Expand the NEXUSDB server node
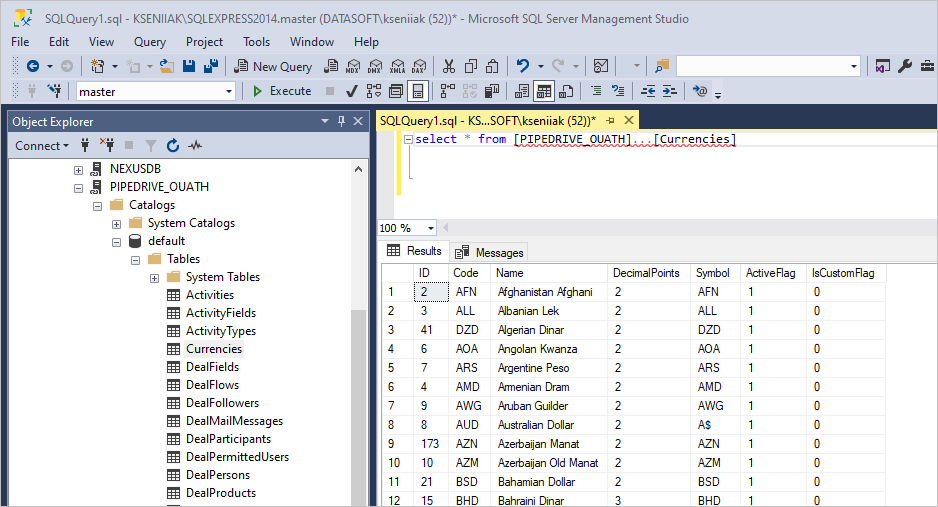The height and width of the screenshot is (507, 938). pos(78,170)
